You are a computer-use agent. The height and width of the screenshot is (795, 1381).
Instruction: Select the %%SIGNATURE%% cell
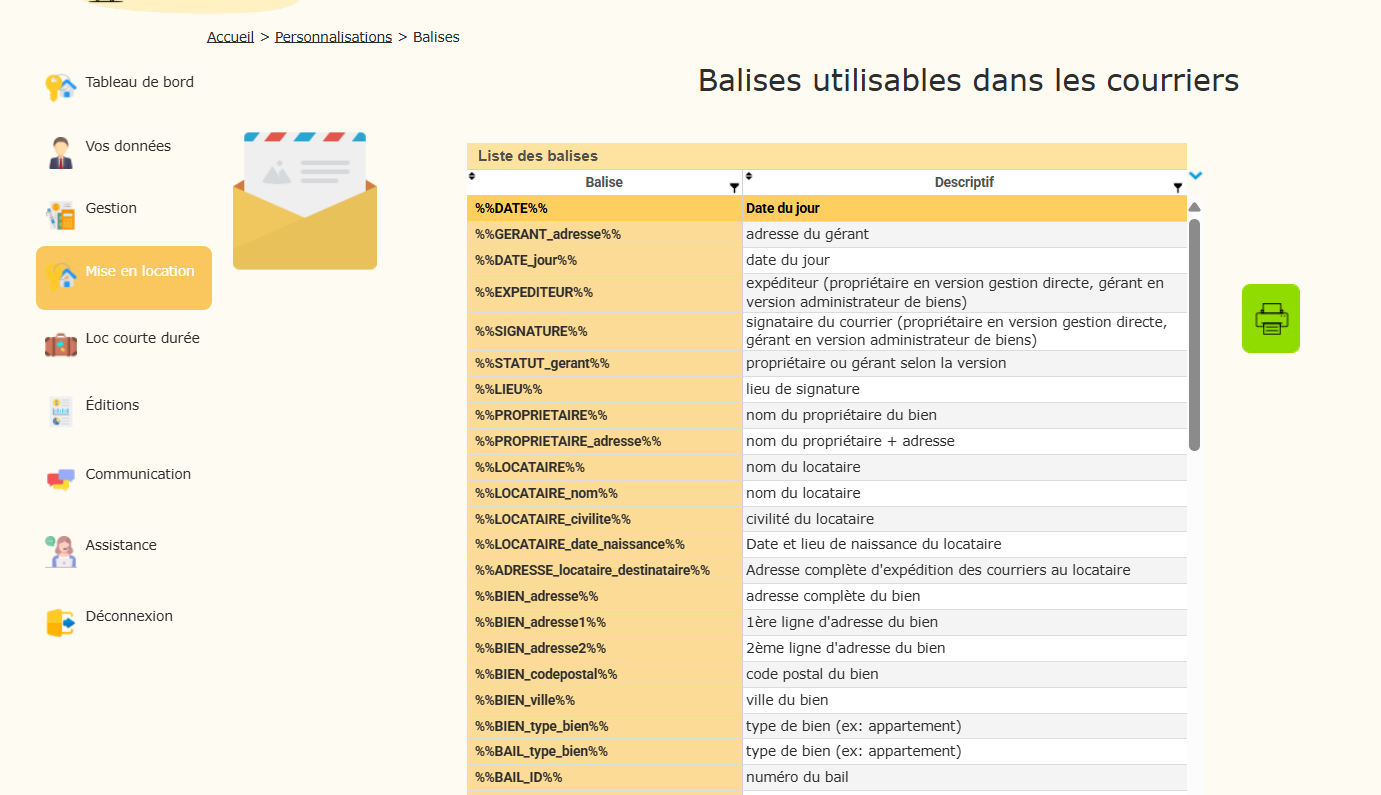click(604, 331)
